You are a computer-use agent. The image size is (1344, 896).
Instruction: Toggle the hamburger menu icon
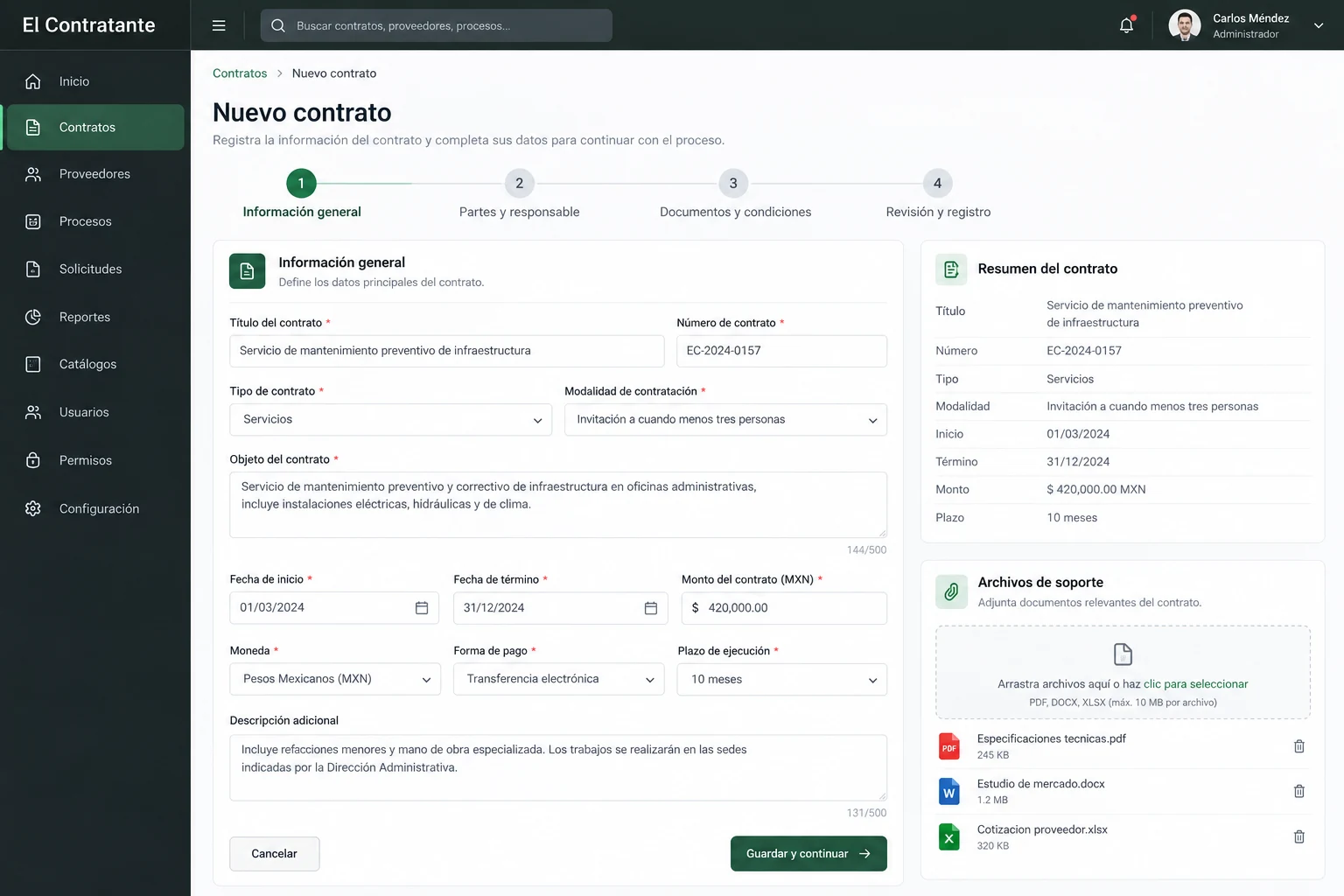tap(219, 25)
